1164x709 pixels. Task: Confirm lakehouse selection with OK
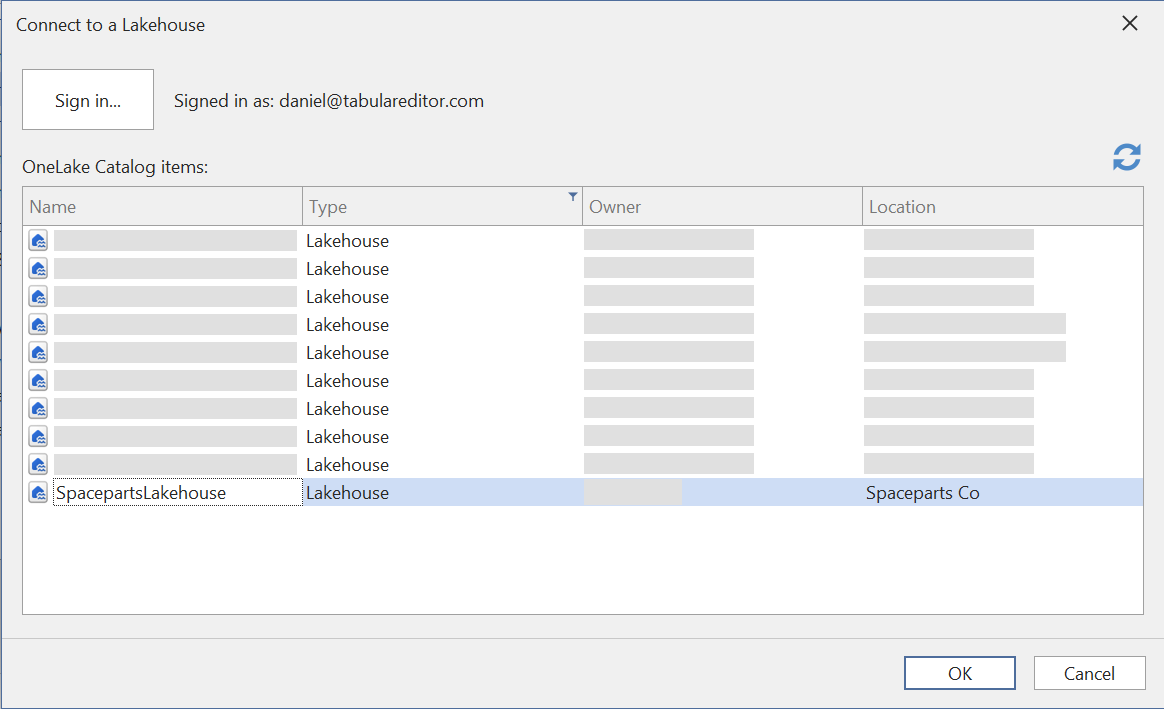pos(959,673)
